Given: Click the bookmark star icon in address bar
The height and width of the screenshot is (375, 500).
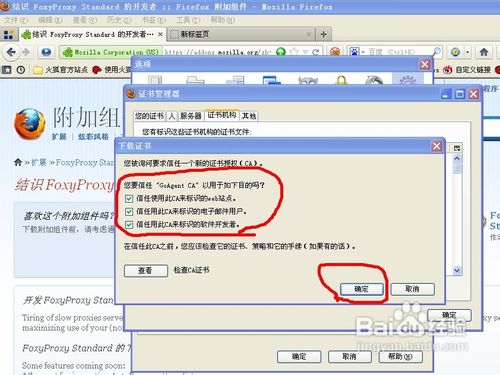Looking at the screenshot, I should point(294,52).
